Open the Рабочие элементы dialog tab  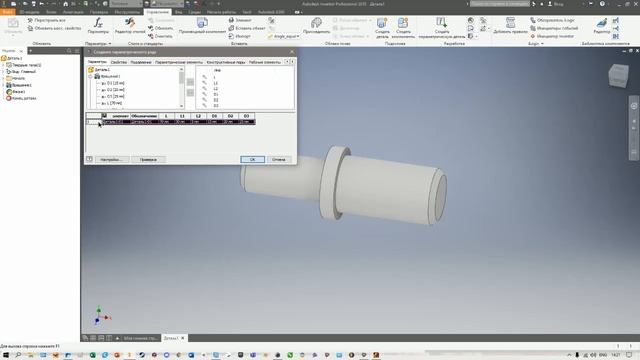tap(264, 62)
